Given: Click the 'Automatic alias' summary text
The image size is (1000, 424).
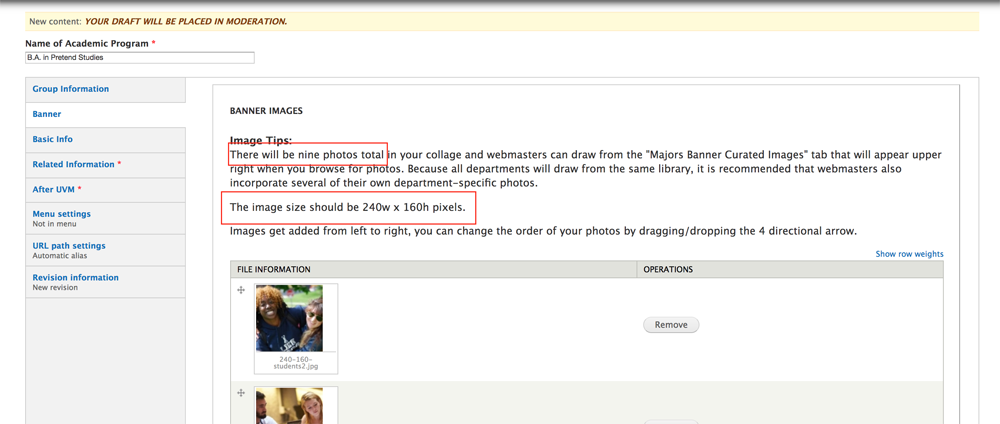Looking at the screenshot, I should 60,256.
